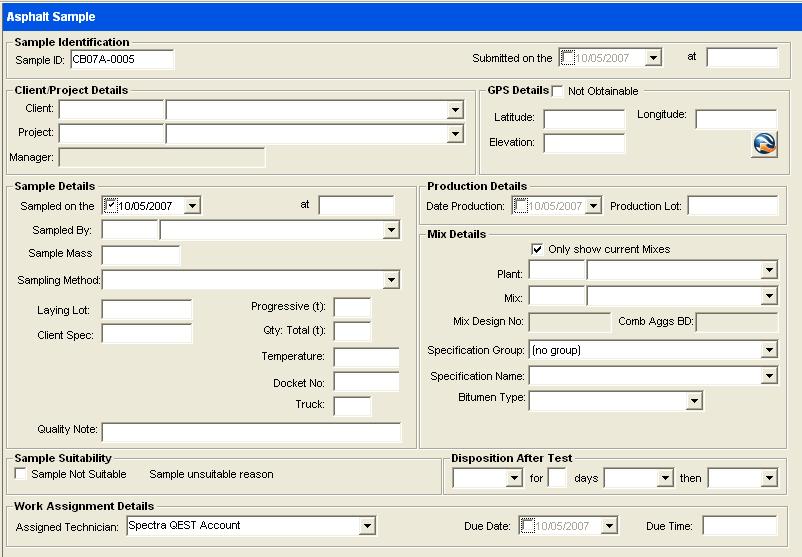Screen dimensions: 802x557
Task: Open the Client name dropdown
Action: click(455, 110)
